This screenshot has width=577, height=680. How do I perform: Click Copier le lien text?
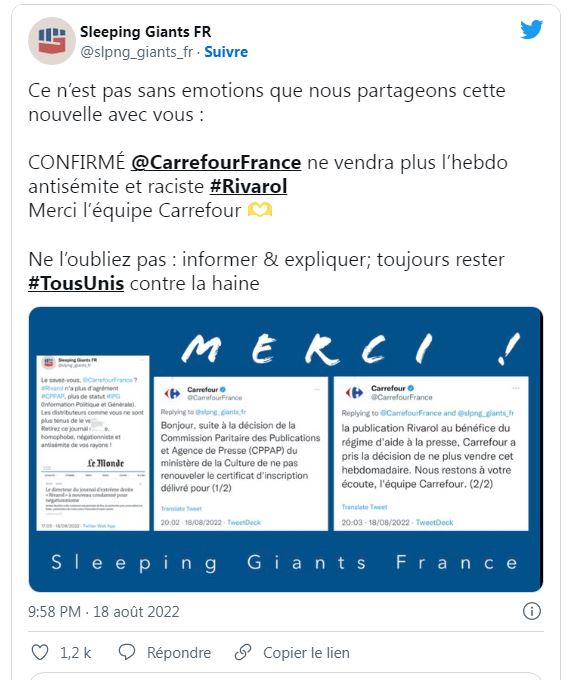[306, 653]
